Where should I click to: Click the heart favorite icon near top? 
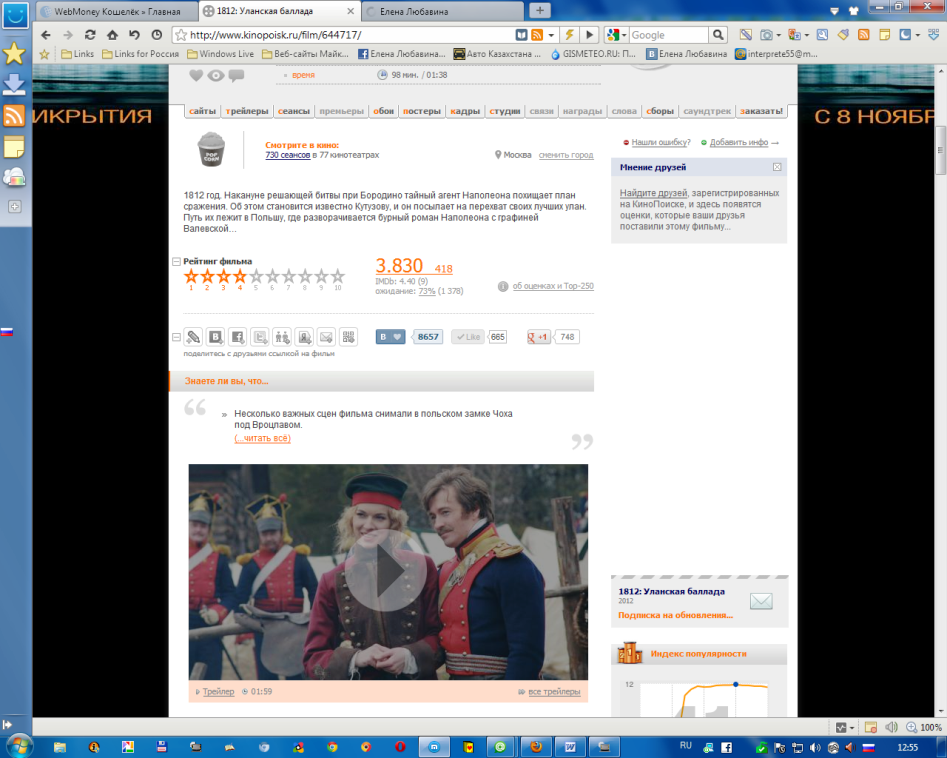click(x=196, y=75)
